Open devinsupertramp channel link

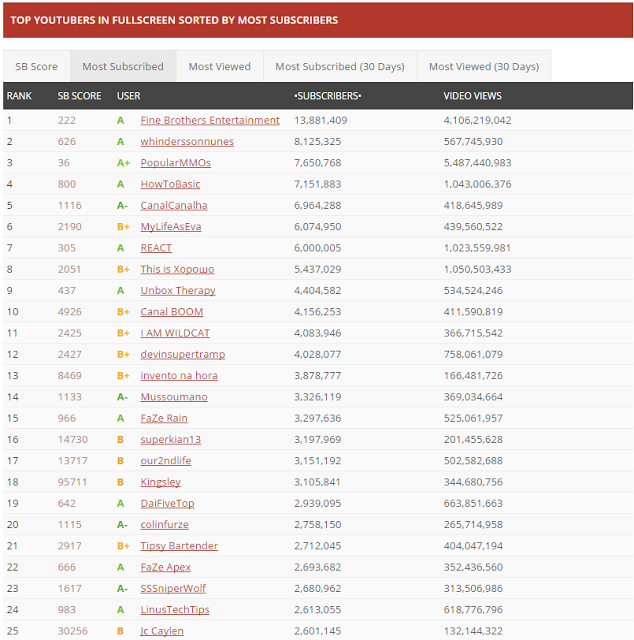(x=182, y=354)
